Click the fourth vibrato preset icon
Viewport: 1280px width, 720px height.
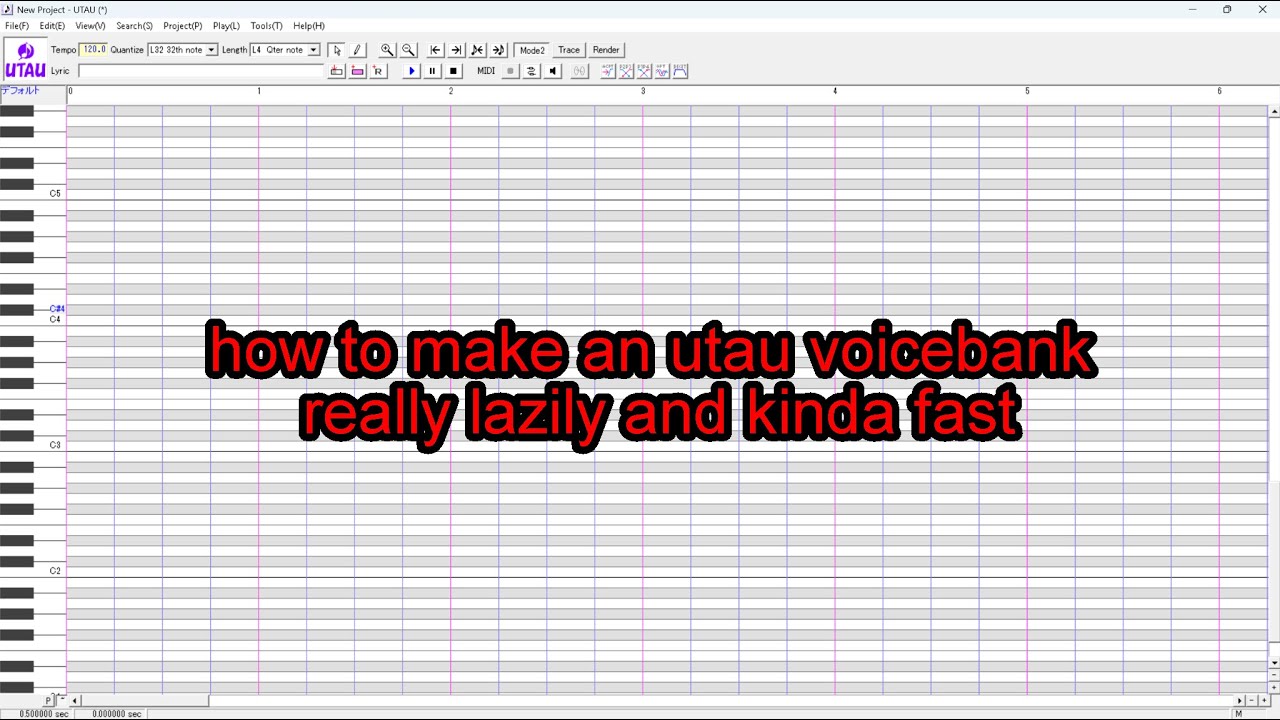662,71
